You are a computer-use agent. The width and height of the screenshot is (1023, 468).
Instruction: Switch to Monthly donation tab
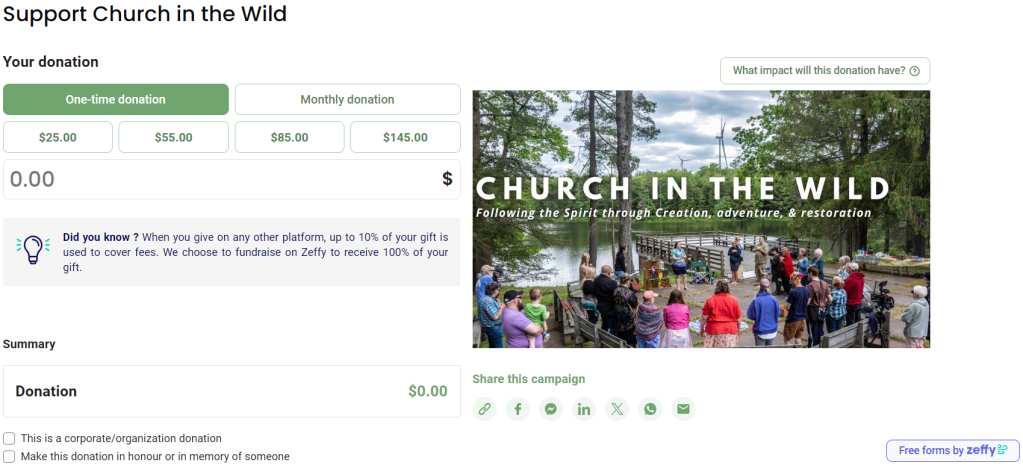[x=347, y=99]
